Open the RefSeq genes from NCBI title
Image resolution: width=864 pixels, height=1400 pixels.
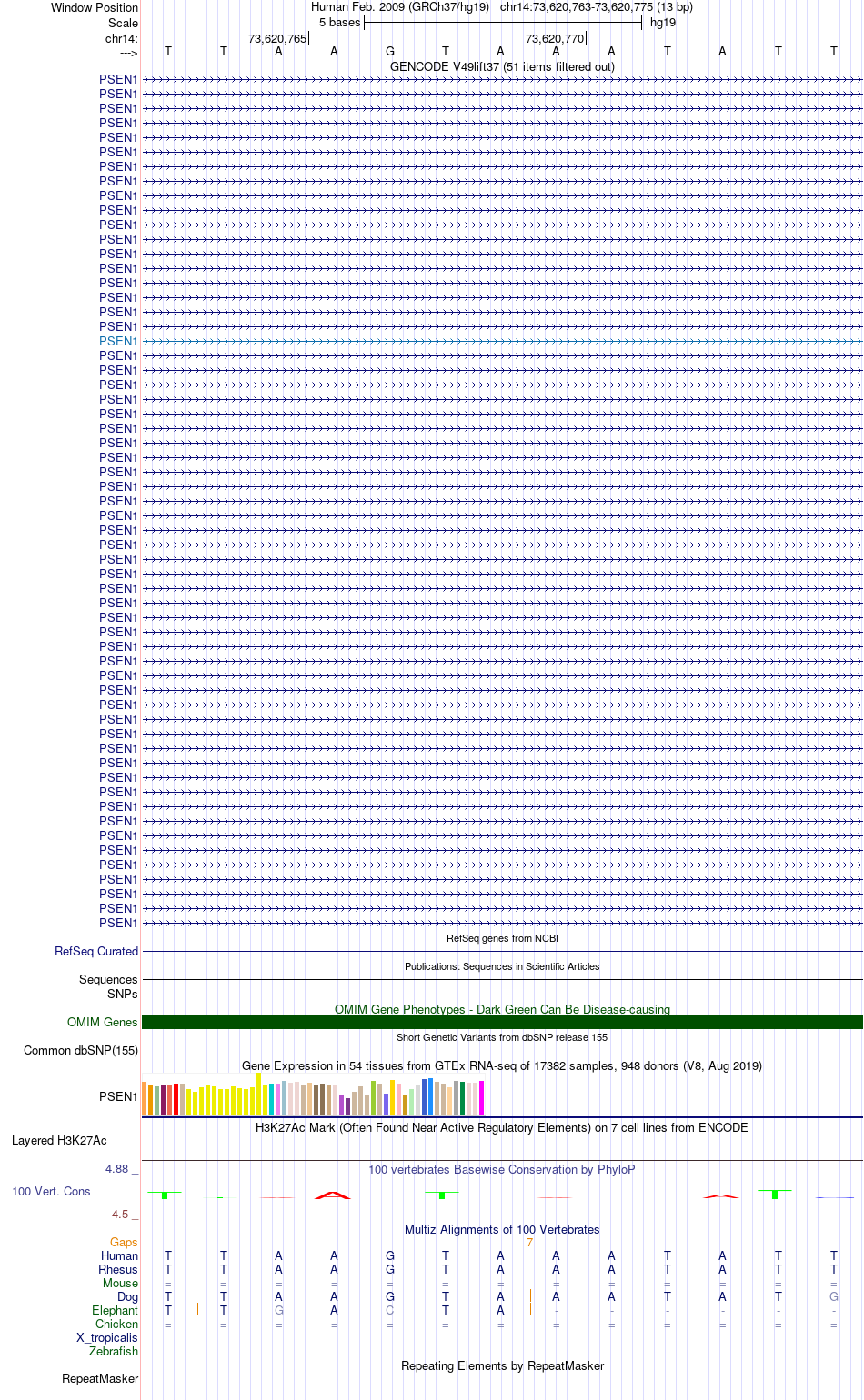pos(502,938)
